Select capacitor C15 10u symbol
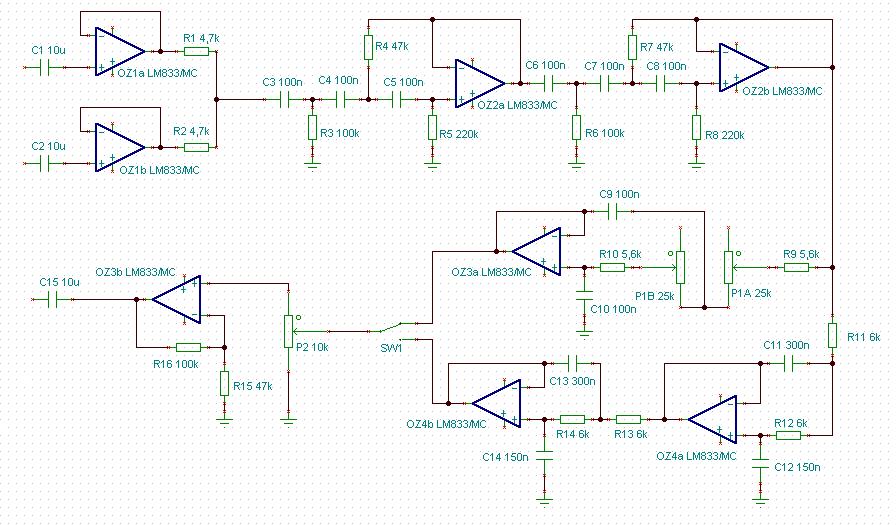896x525 pixels. (53, 299)
